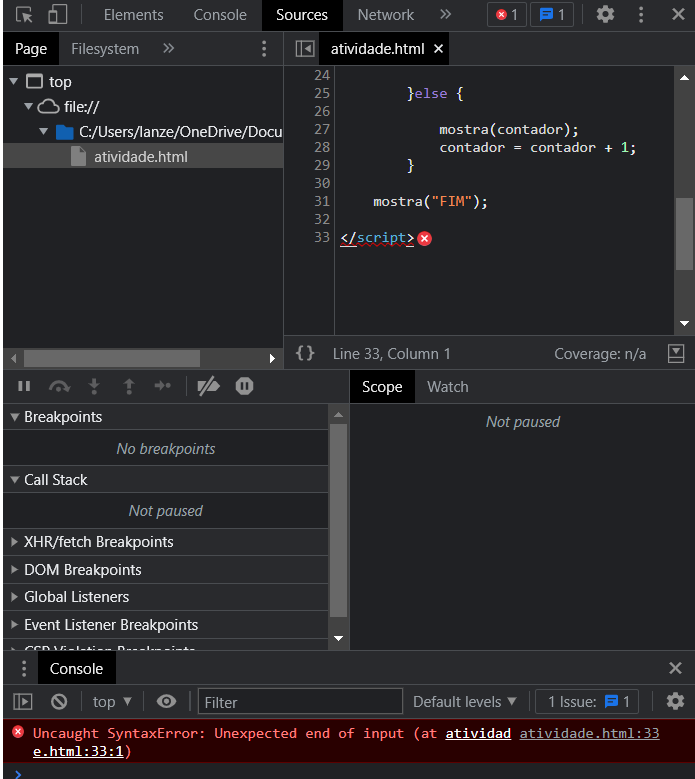Click the step icon with arrow-dot

[162, 386]
